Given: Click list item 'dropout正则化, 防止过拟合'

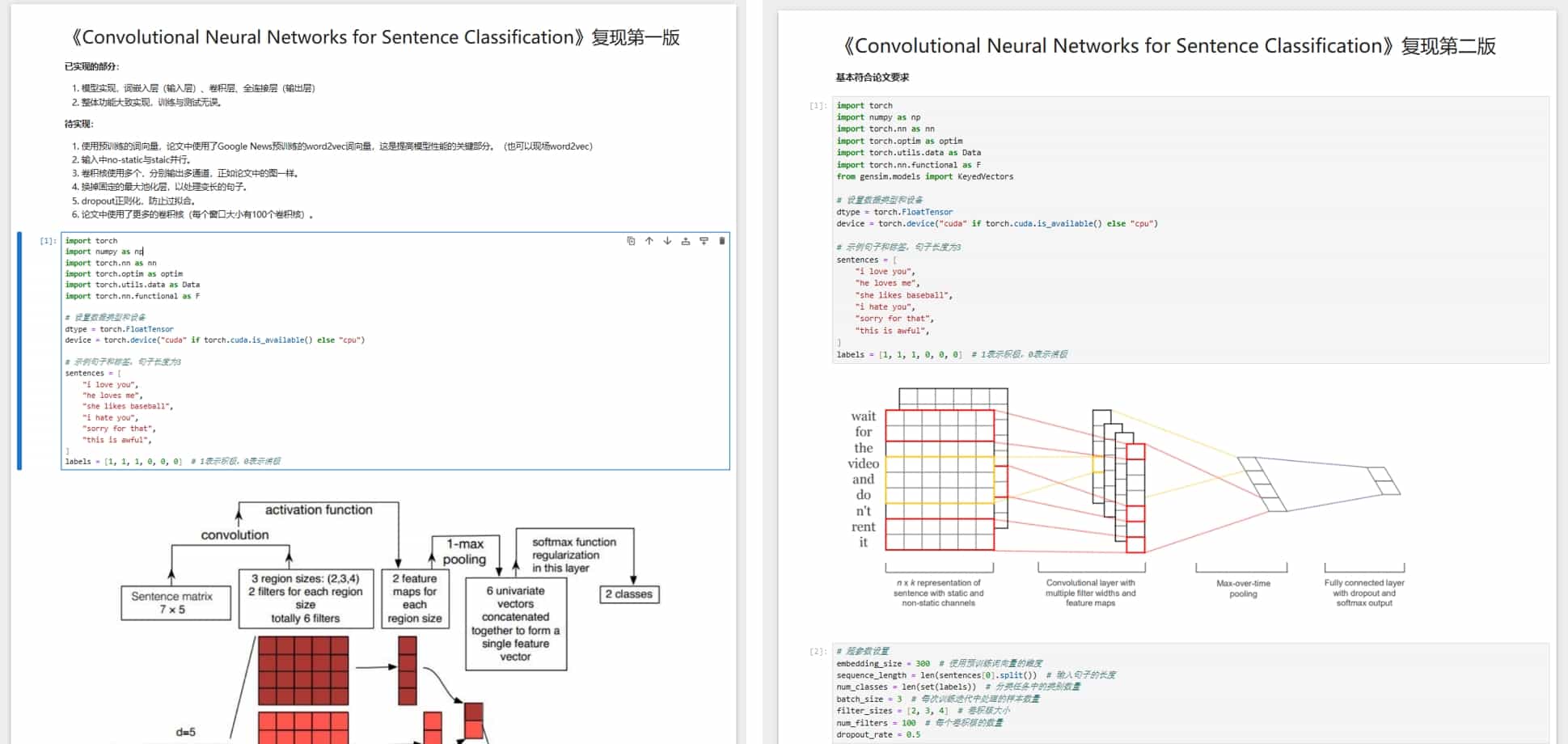Looking at the screenshot, I should 133,201.
